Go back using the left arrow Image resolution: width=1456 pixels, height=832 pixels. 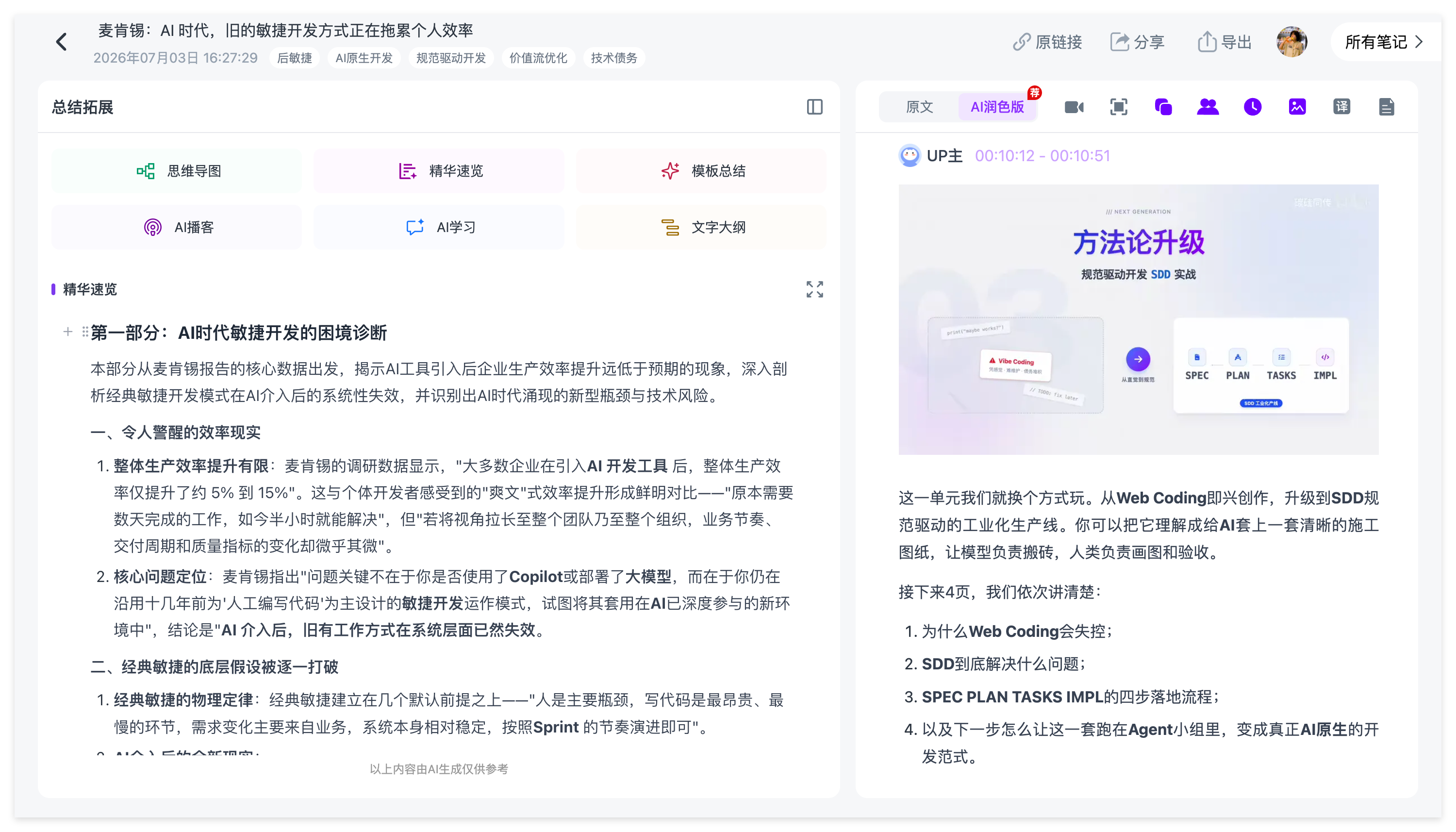[62, 42]
